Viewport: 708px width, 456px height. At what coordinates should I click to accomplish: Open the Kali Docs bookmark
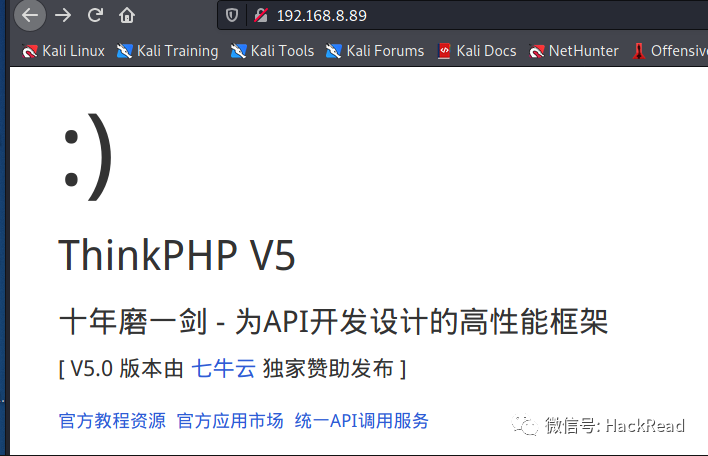point(477,51)
